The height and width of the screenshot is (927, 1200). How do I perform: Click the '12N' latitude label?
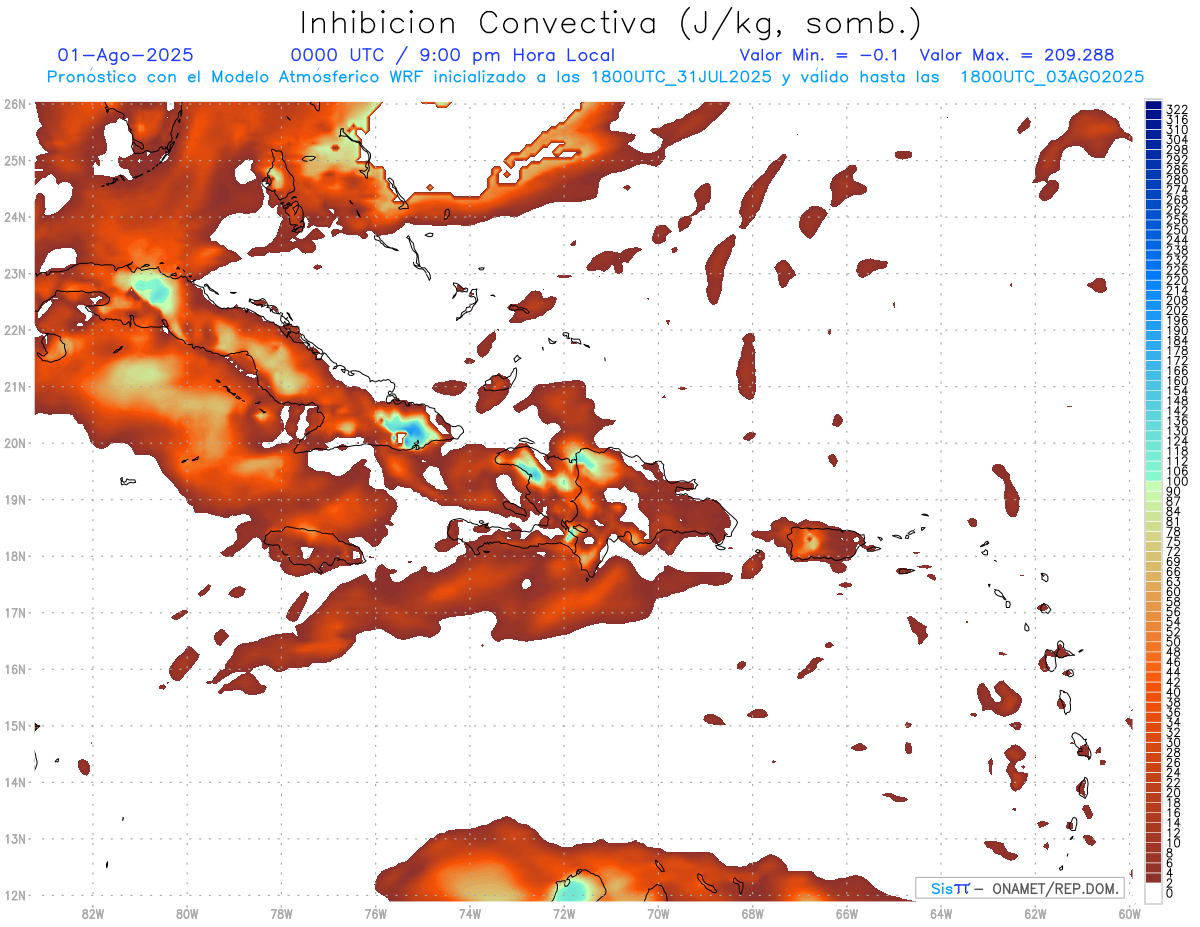15,895
